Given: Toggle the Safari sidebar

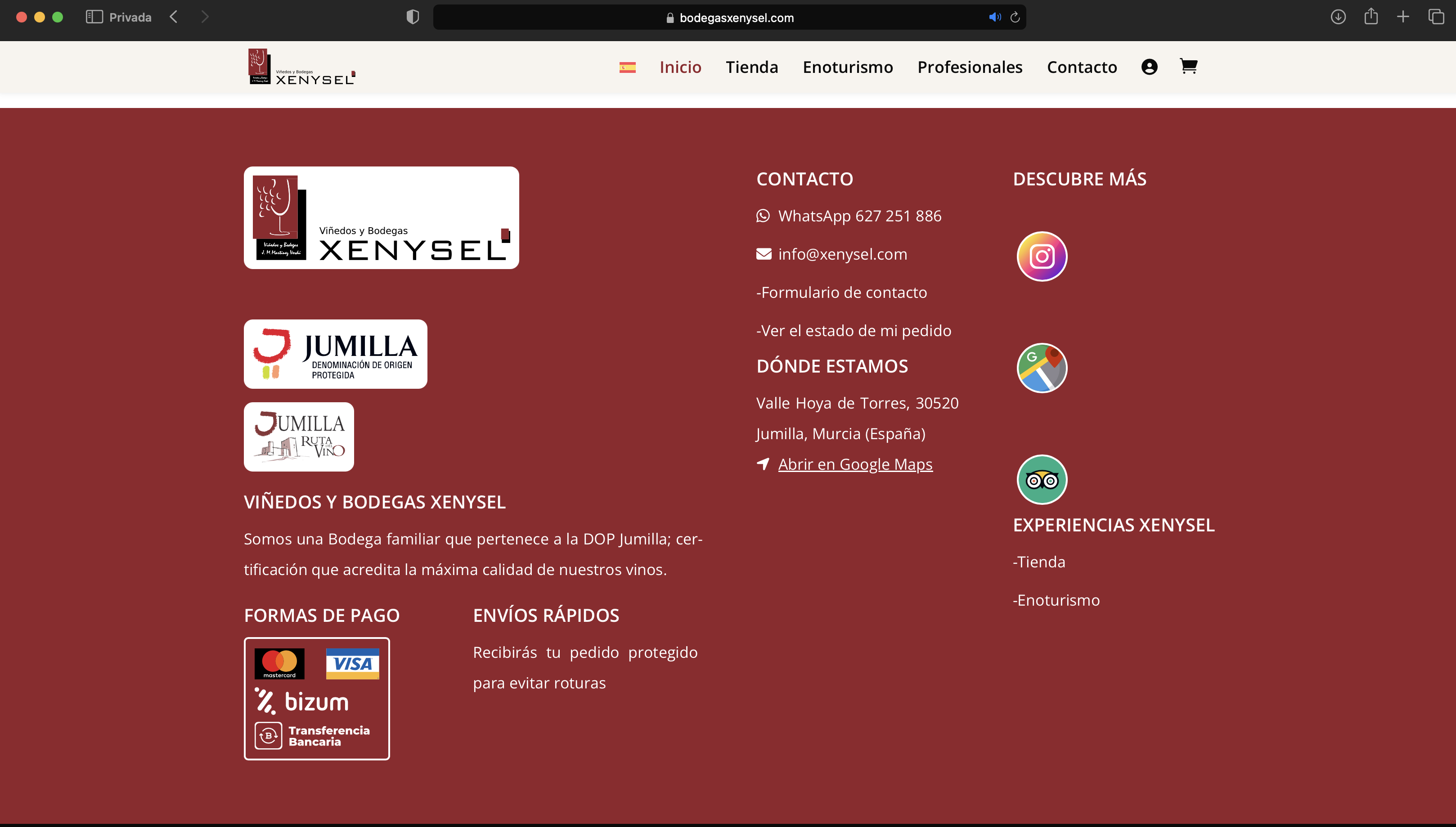Looking at the screenshot, I should tap(94, 17).
